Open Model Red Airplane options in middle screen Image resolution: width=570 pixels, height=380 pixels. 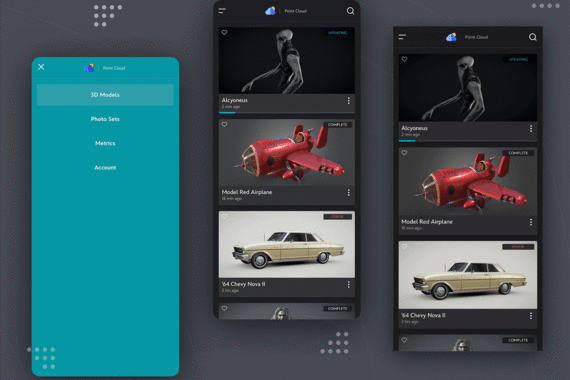(349, 193)
